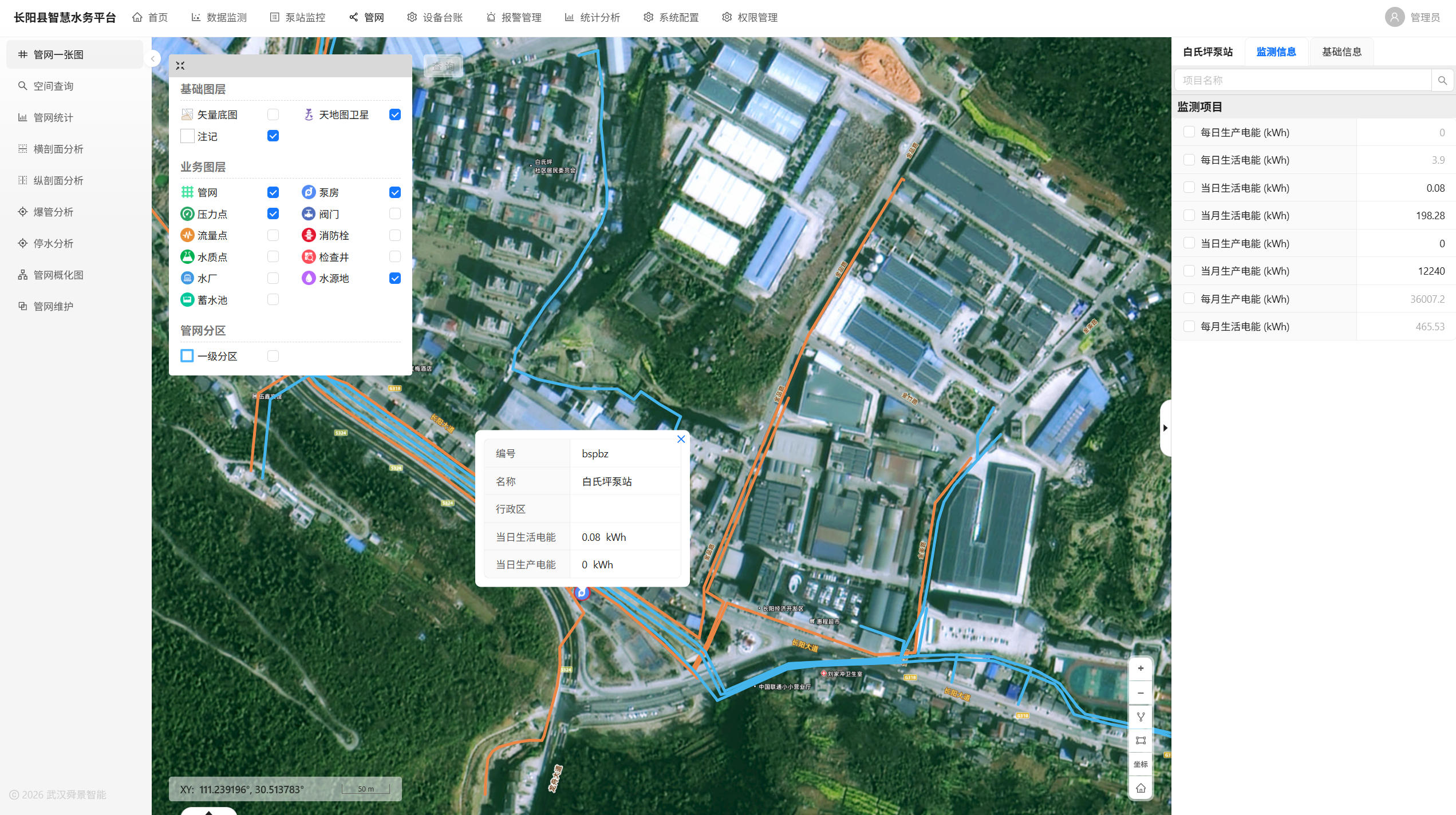
Task: Click the search magnifier in monitoring panel
Action: (1442, 81)
